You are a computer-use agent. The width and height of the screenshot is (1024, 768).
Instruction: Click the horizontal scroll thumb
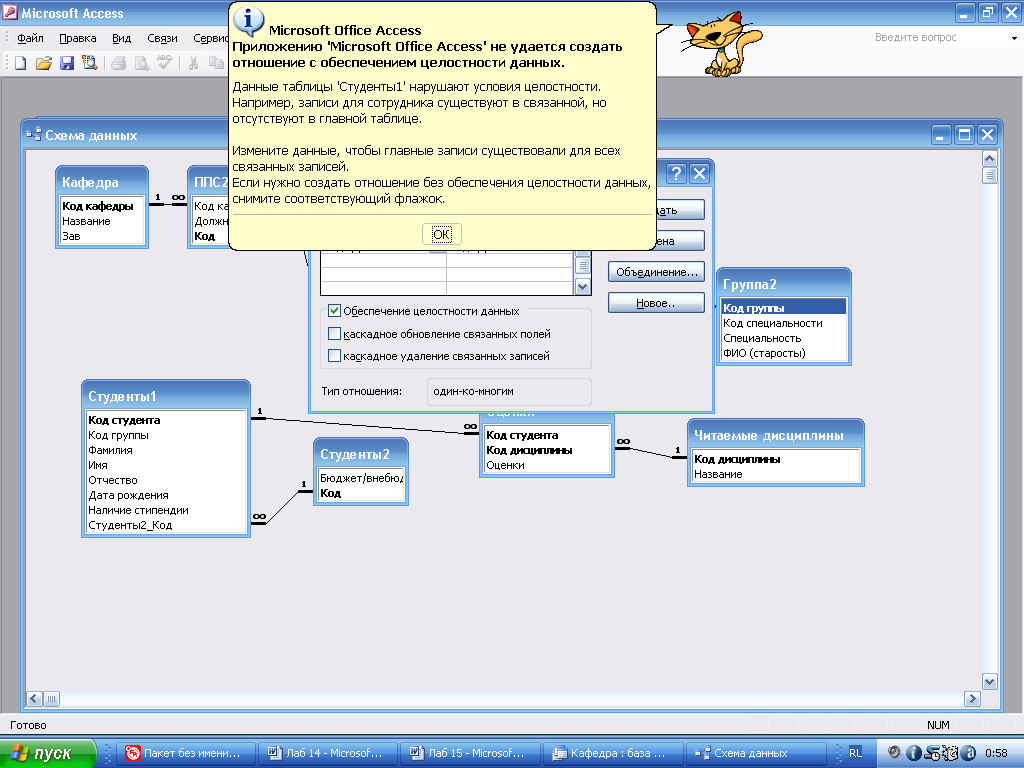51,699
